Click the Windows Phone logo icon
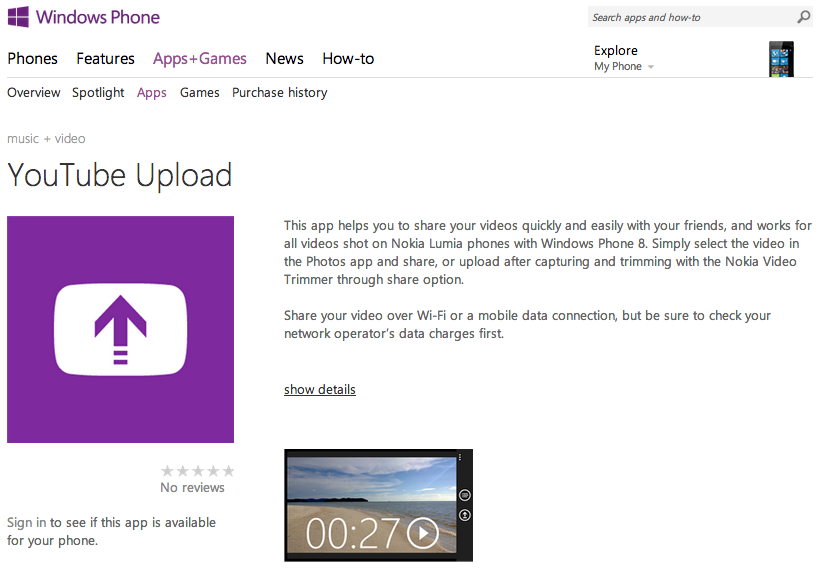Viewport: 823px width, 568px height. 18,17
